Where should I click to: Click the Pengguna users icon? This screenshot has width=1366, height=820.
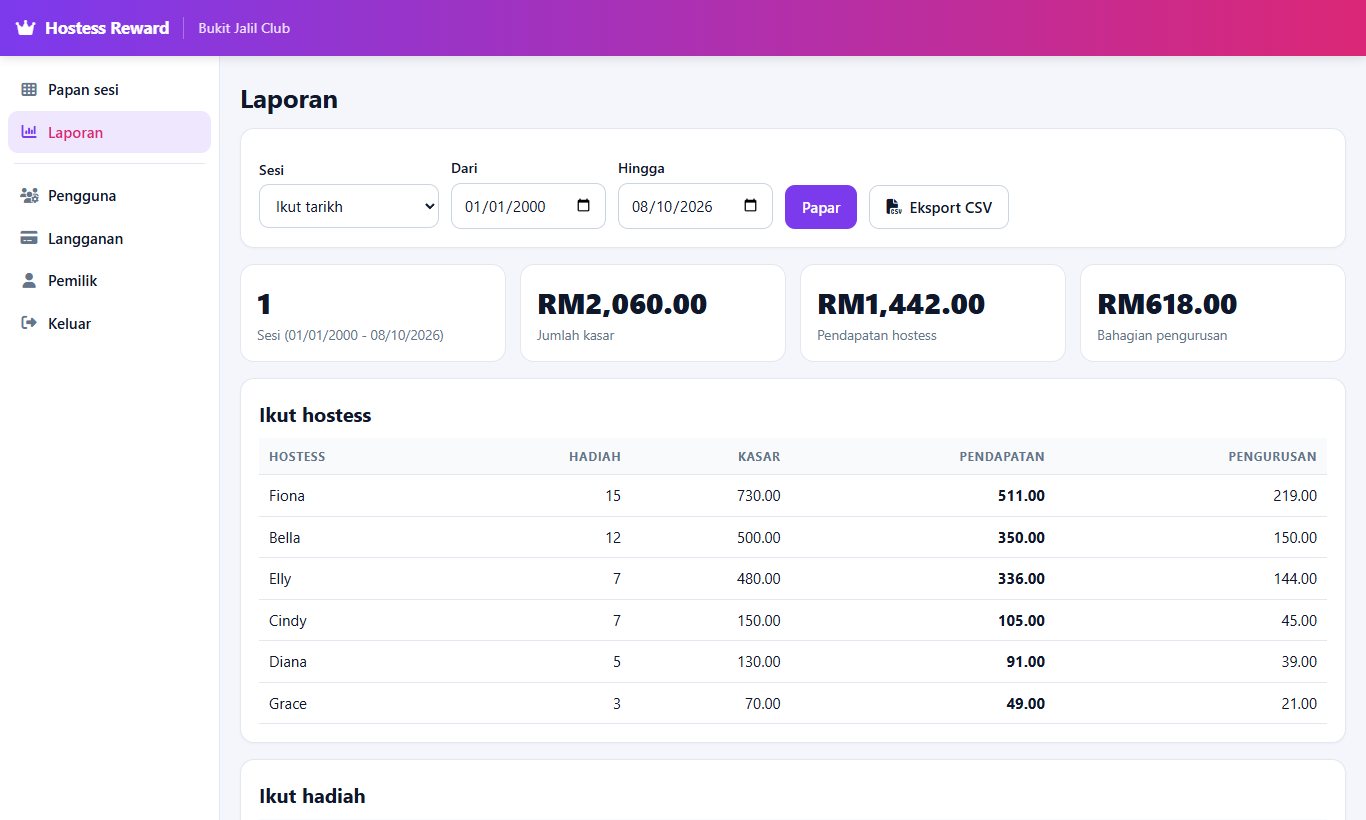pyautogui.click(x=29, y=196)
